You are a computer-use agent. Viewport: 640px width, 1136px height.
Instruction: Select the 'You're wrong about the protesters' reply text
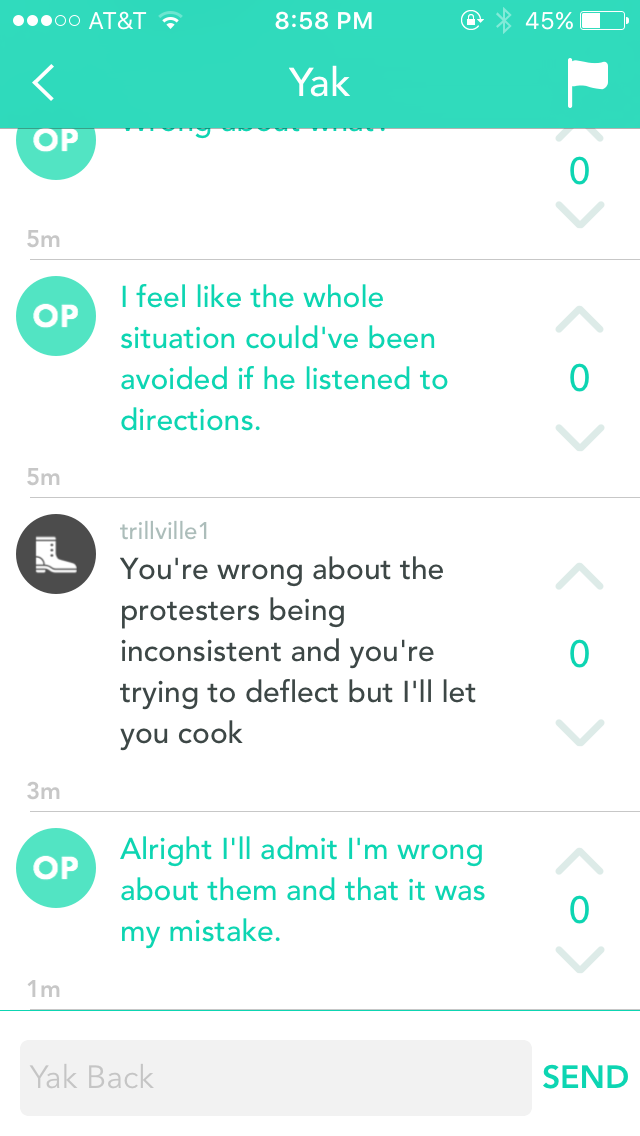pyautogui.click(x=298, y=651)
